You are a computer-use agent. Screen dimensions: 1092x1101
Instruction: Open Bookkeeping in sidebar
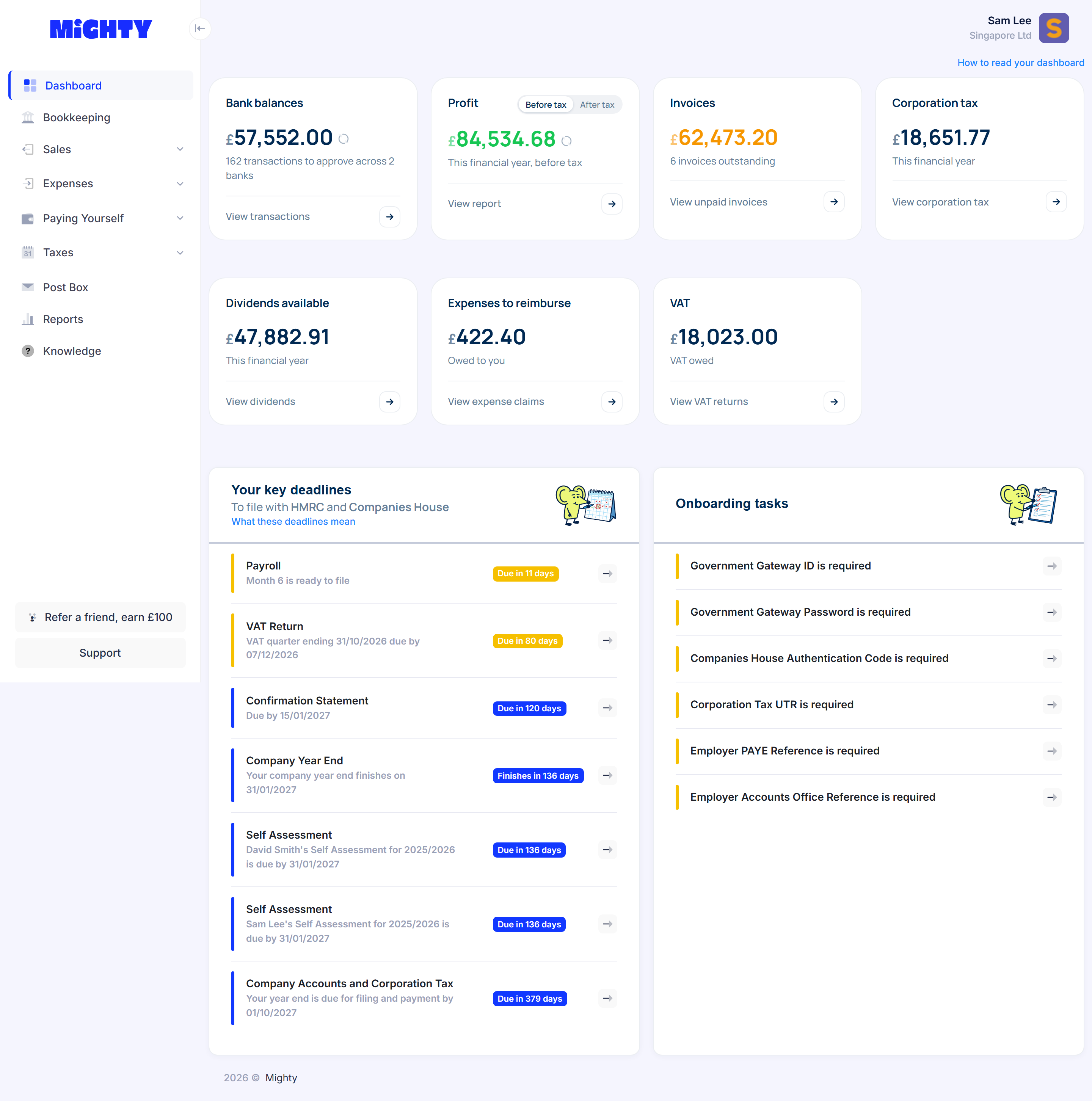coord(101,118)
